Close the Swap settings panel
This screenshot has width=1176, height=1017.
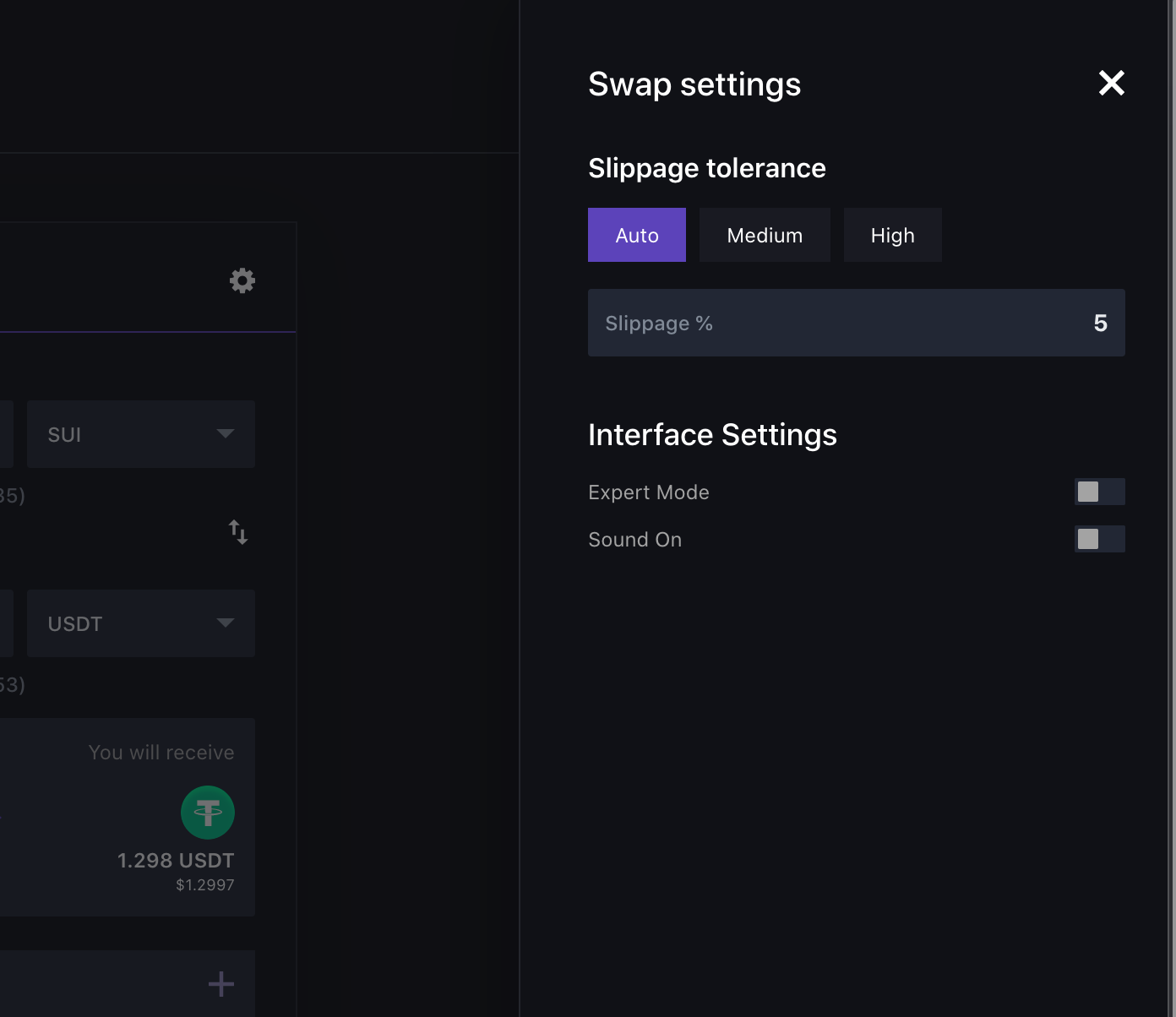point(1111,83)
